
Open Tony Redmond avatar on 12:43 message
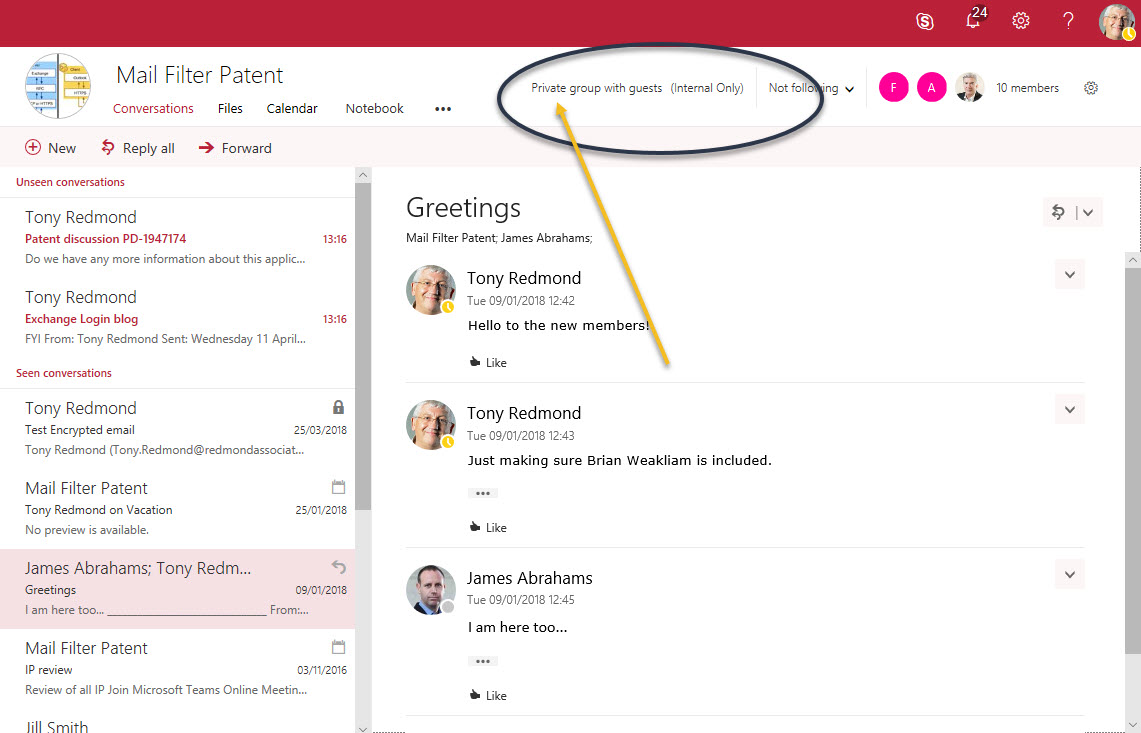(x=431, y=424)
